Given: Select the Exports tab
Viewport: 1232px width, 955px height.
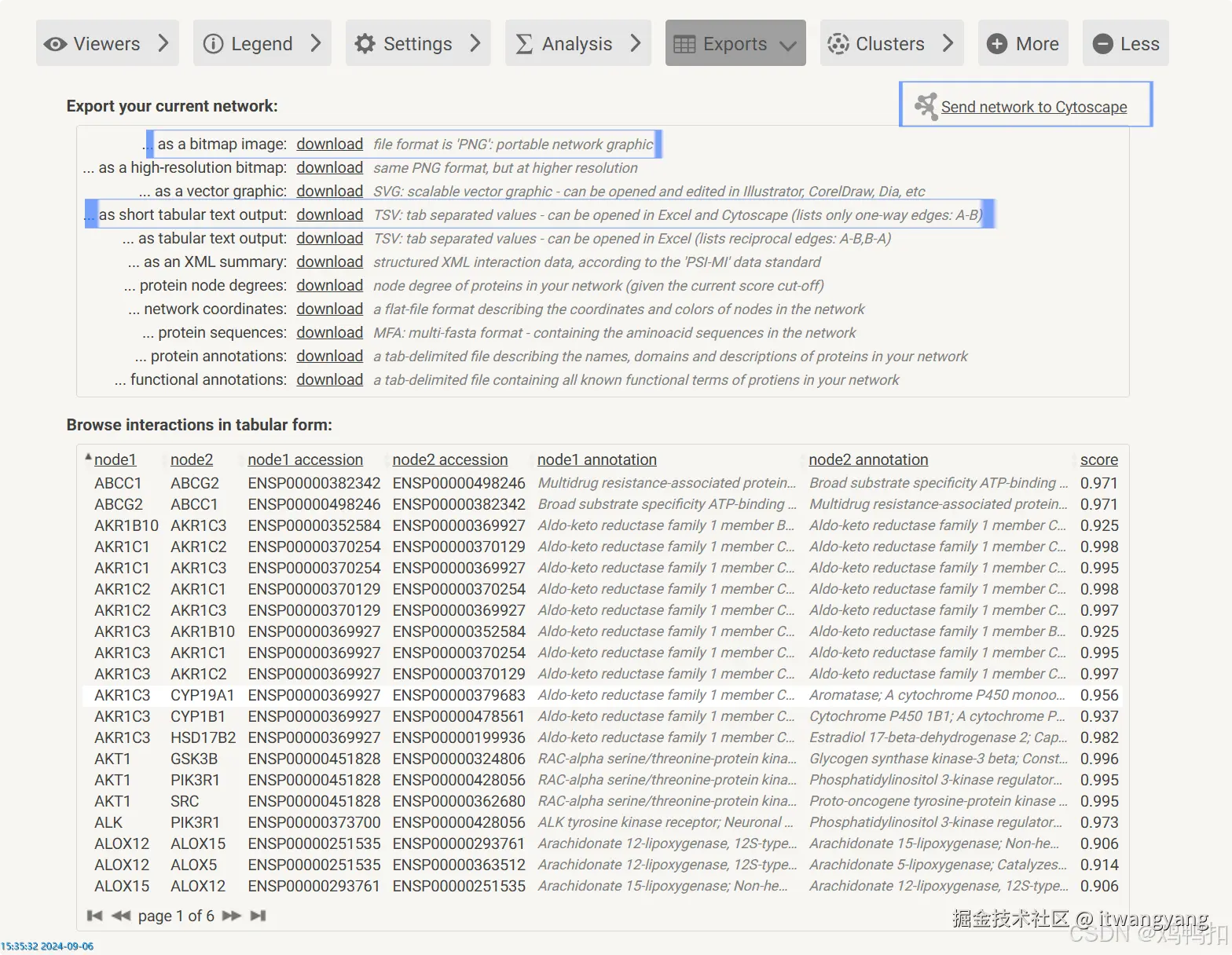Looking at the screenshot, I should [735, 43].
